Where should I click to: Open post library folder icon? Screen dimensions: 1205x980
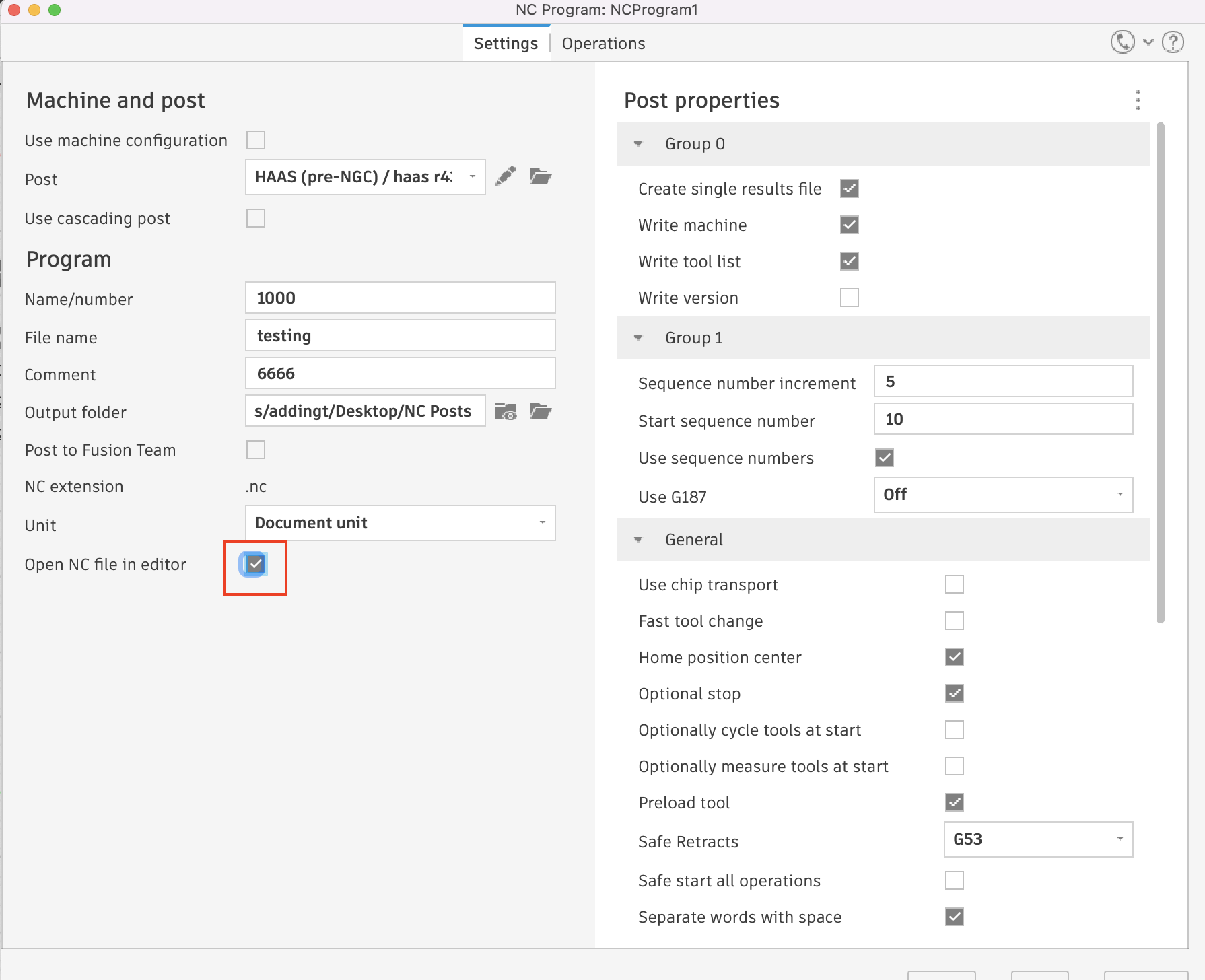click(541, 176)
